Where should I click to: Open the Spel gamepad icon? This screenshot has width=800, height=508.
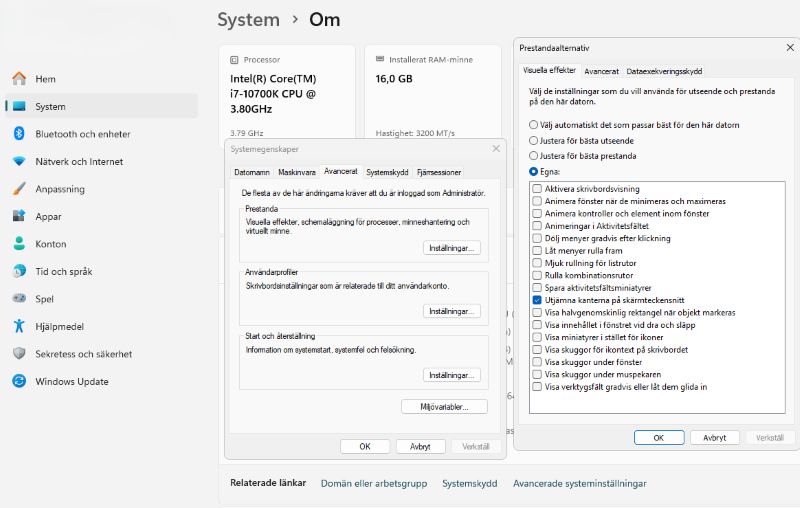(x=19, y=298)
